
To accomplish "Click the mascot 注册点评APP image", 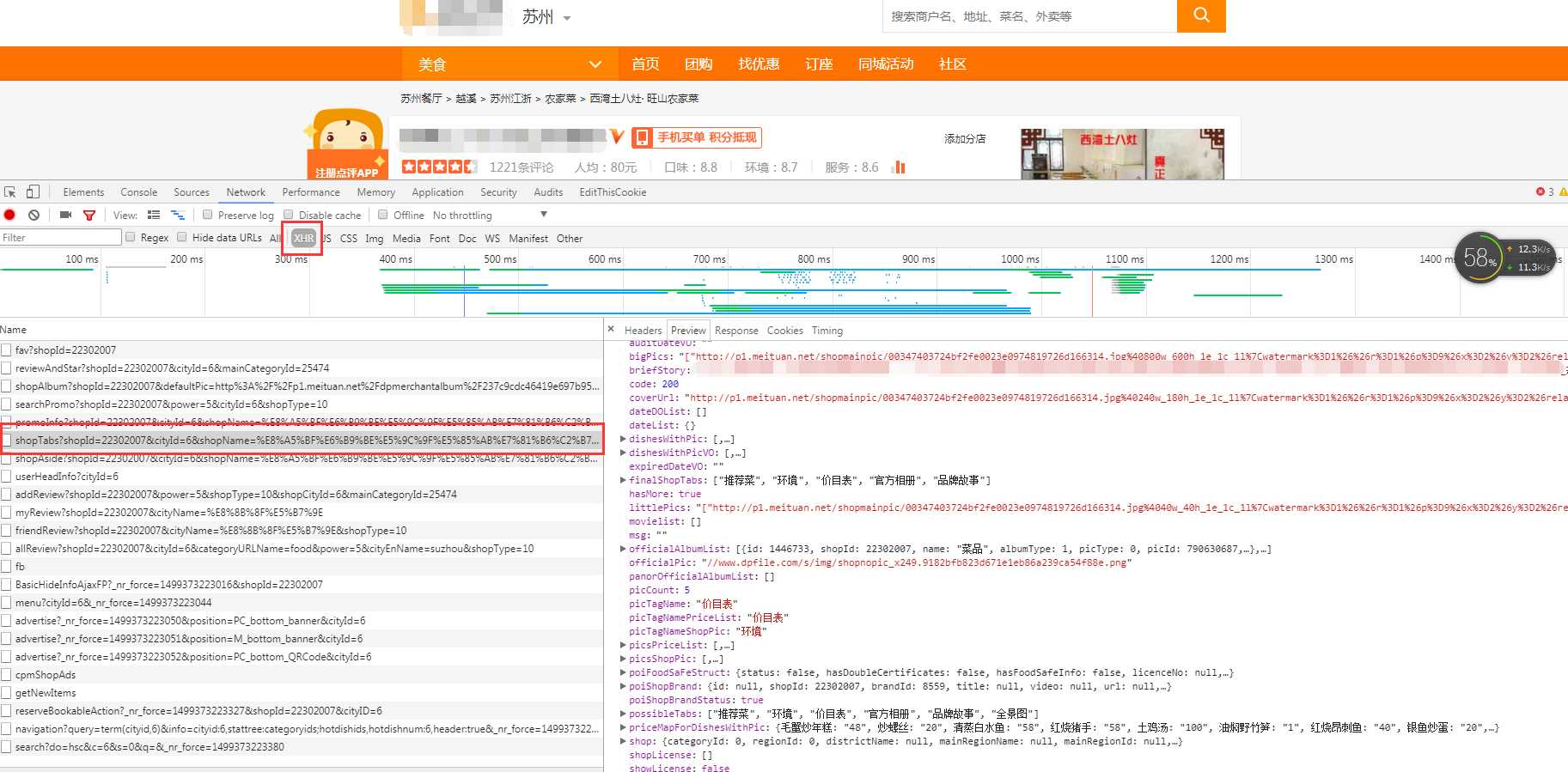I will click(x=345, y=143).
